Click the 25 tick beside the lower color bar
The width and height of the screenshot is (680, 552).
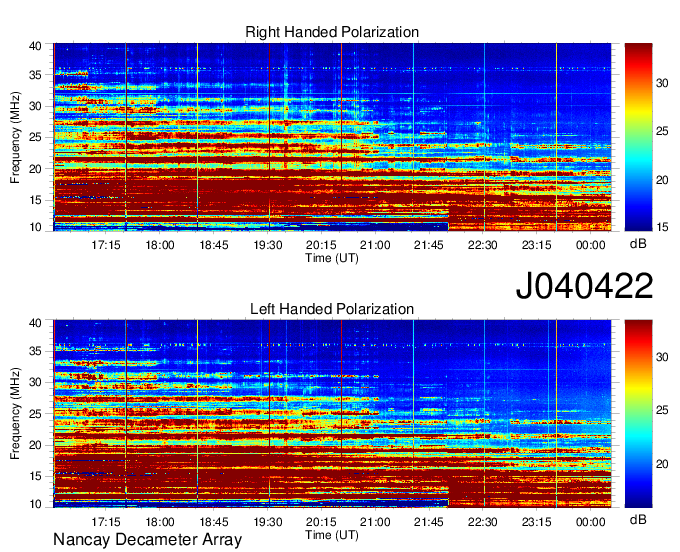coord(662,410)
